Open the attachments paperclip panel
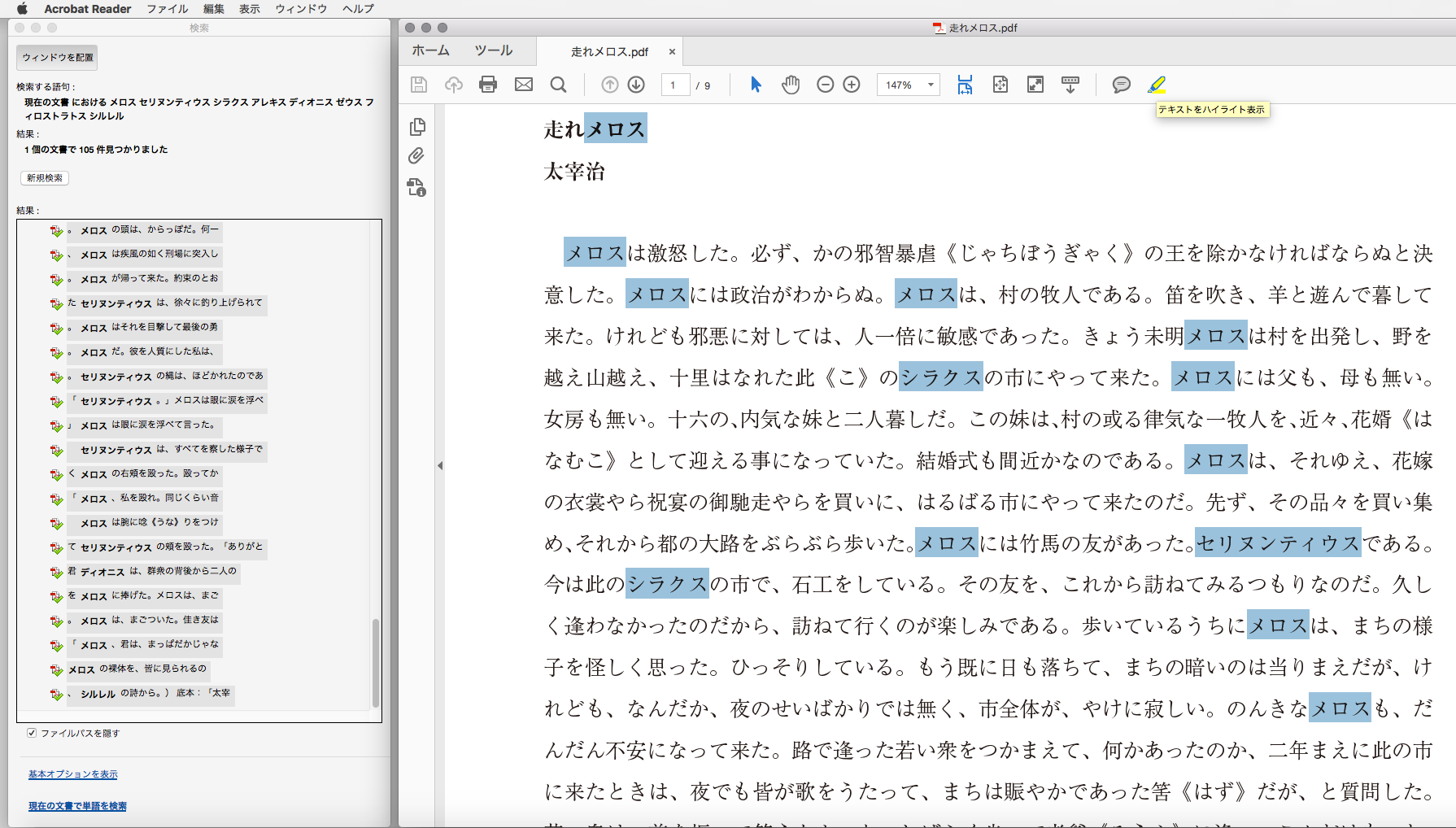The height and width of the screenshot is (828, 1456). coord(416,156)
